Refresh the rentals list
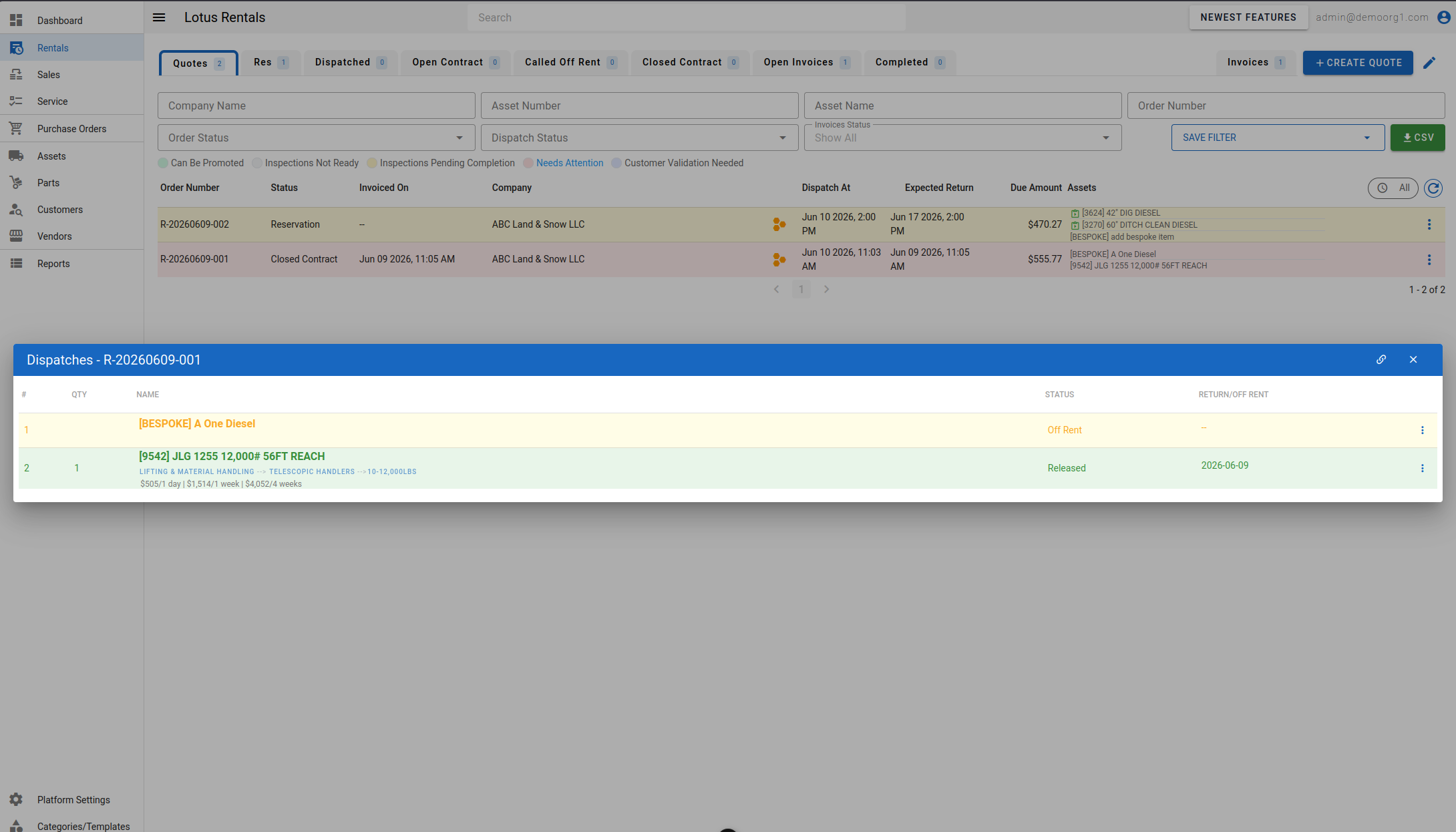 [1433, 188]
